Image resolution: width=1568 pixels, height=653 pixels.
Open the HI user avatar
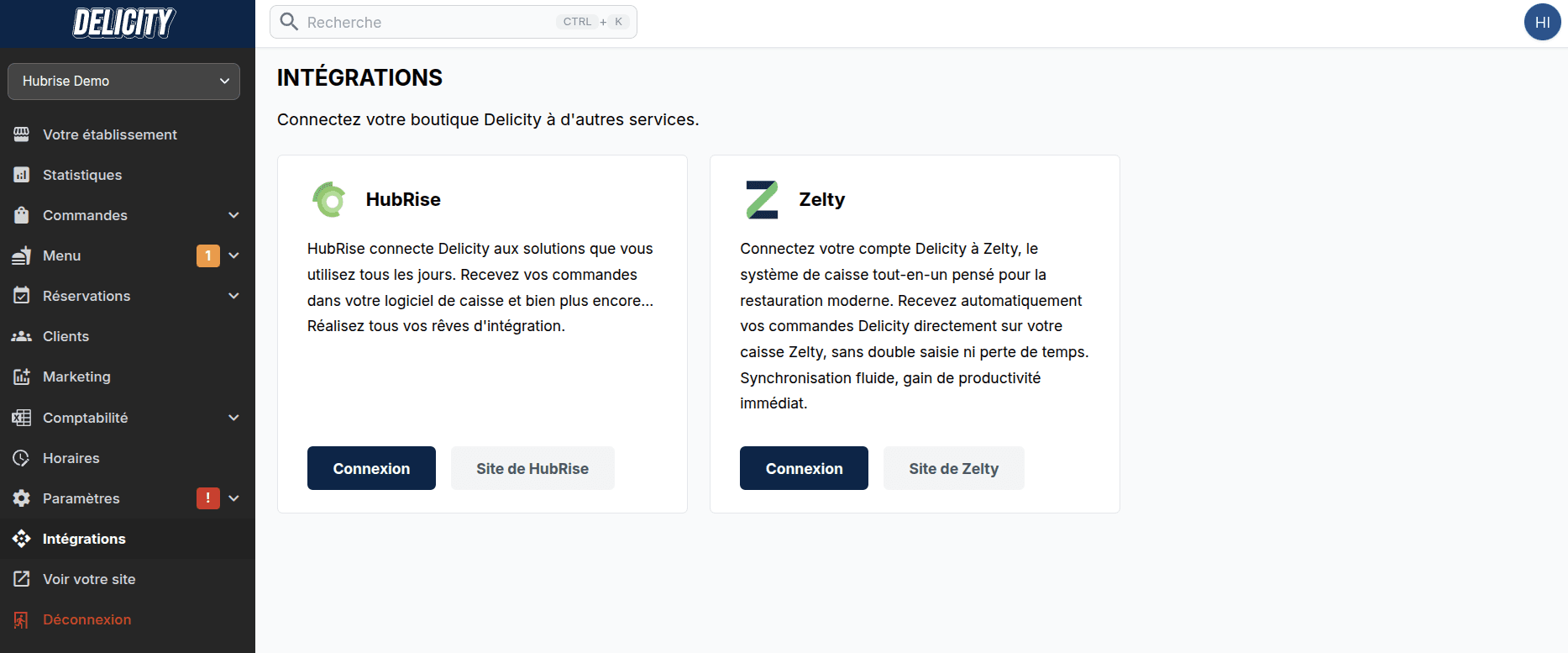[x=1542, y=22]
